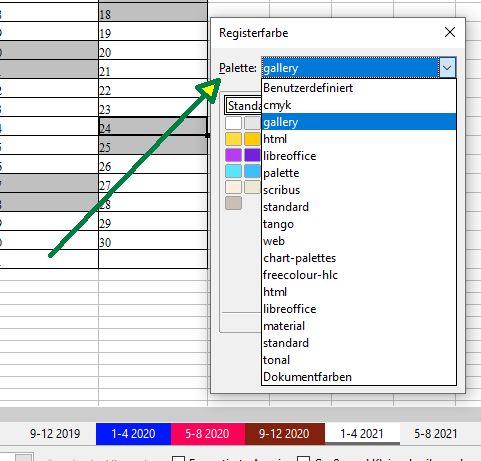481x461 pixels.
Task: Open the brown 9-12 2020 sheet tab
Action: tap(284, 434)
